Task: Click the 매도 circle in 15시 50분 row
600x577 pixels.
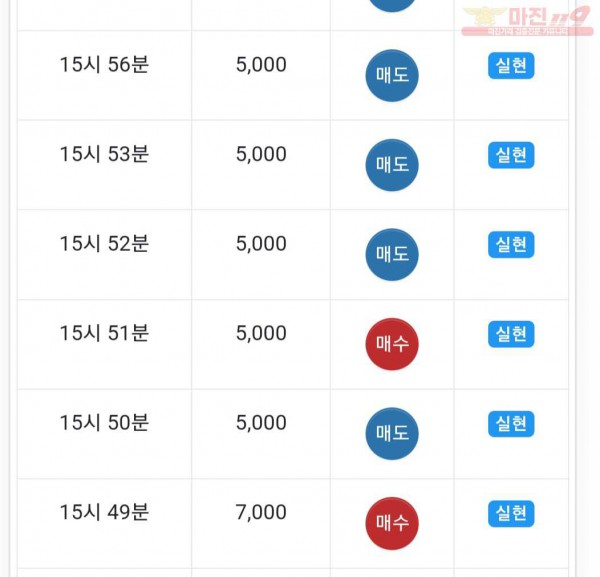Action: point(392,434)
